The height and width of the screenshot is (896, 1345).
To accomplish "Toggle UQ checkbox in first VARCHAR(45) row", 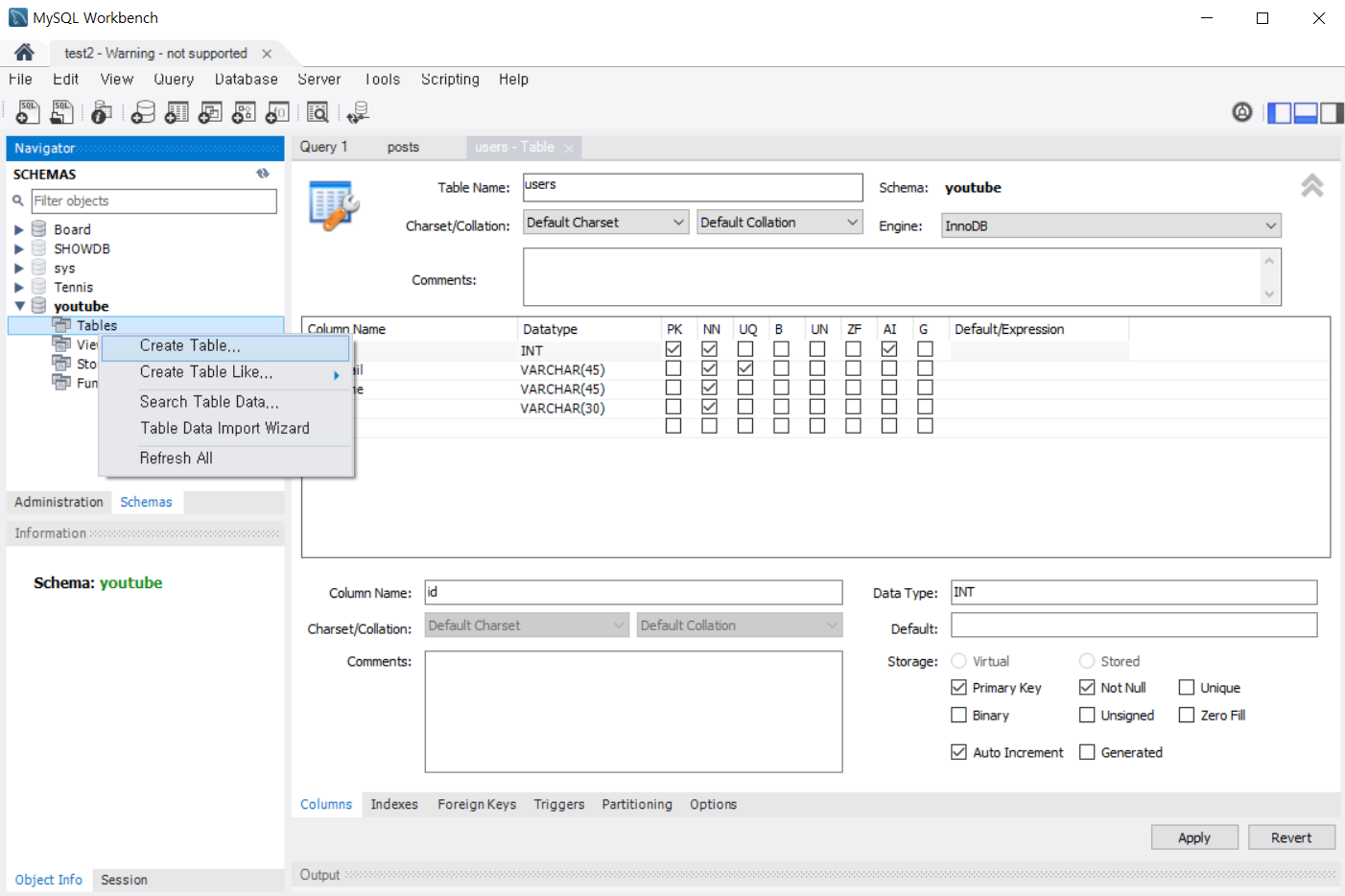I will pos(745,368).
